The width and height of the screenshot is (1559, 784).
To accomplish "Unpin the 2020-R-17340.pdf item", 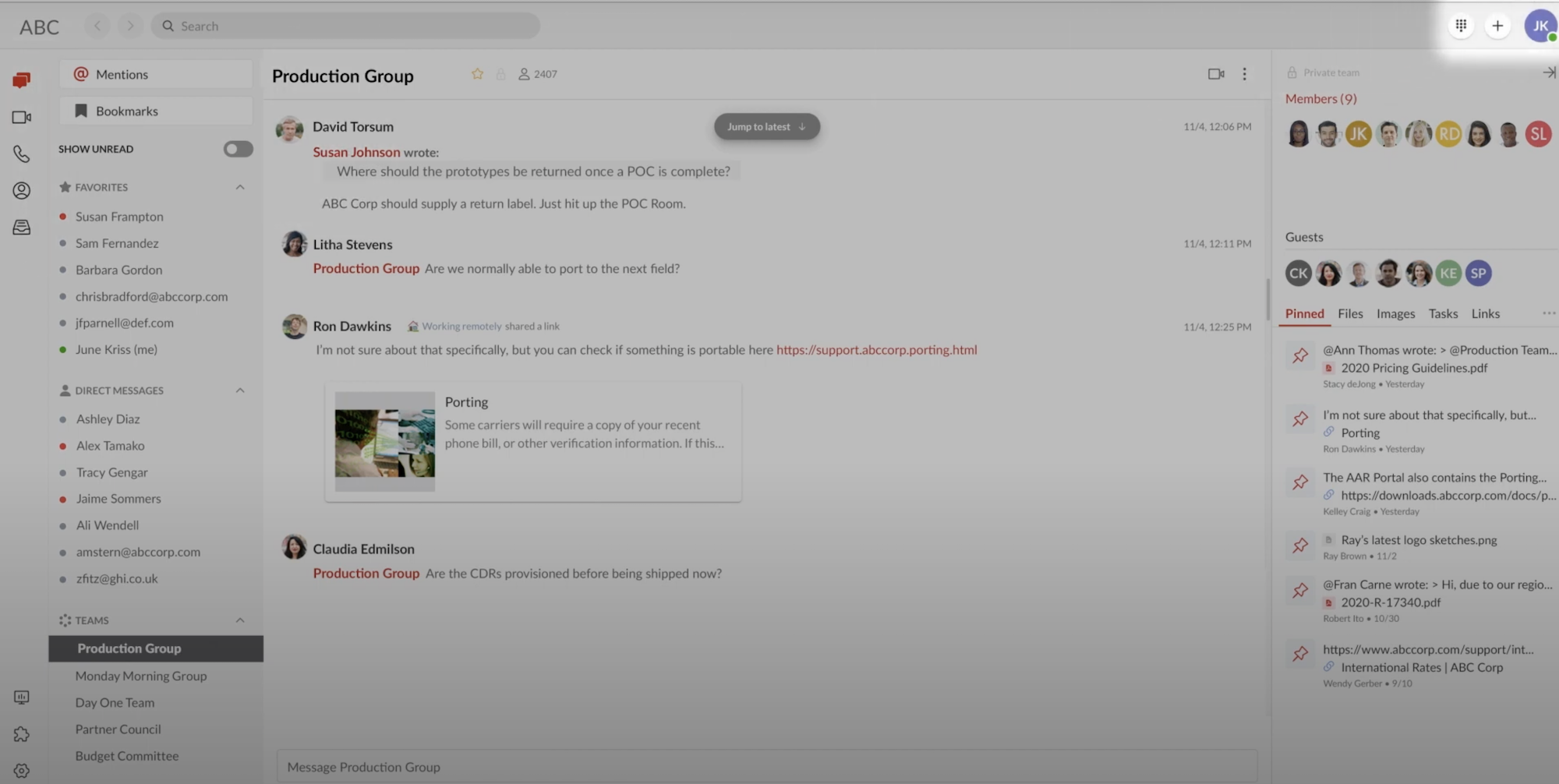I will (x=1300, y=591).
